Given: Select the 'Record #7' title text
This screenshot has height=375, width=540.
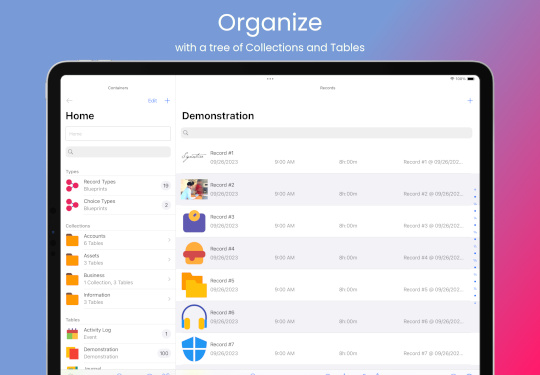Looking at the screenshot, I should [222, 344].
